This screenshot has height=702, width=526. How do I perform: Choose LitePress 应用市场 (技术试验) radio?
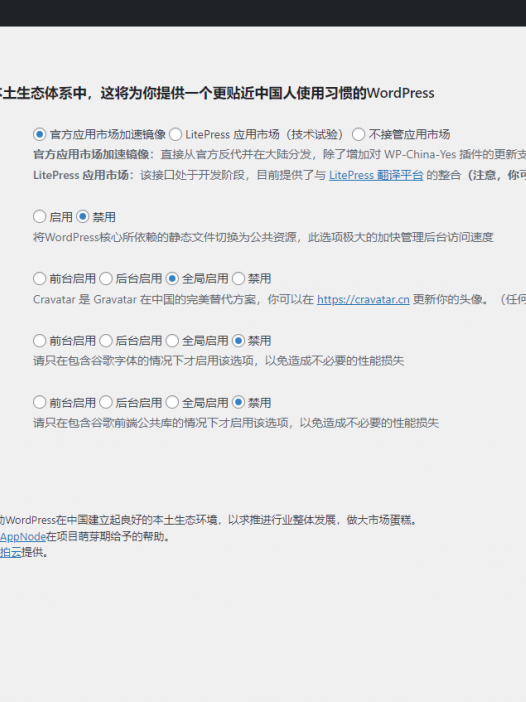pyautogui.click(x=175, y=134)
